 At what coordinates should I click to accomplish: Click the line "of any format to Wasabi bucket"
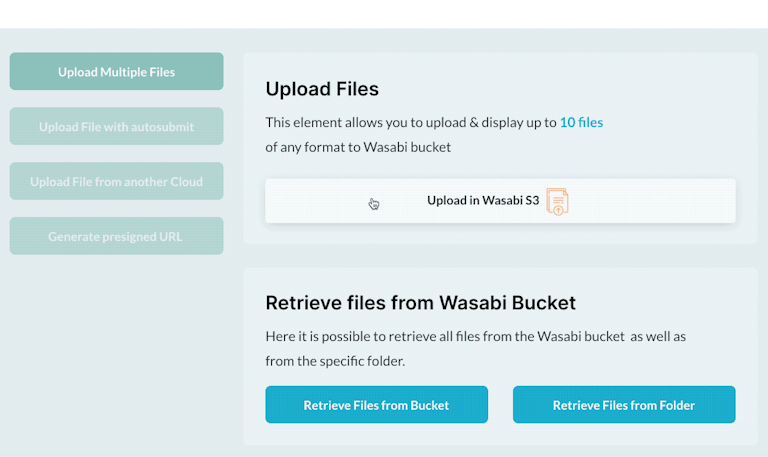pos(358,147)
